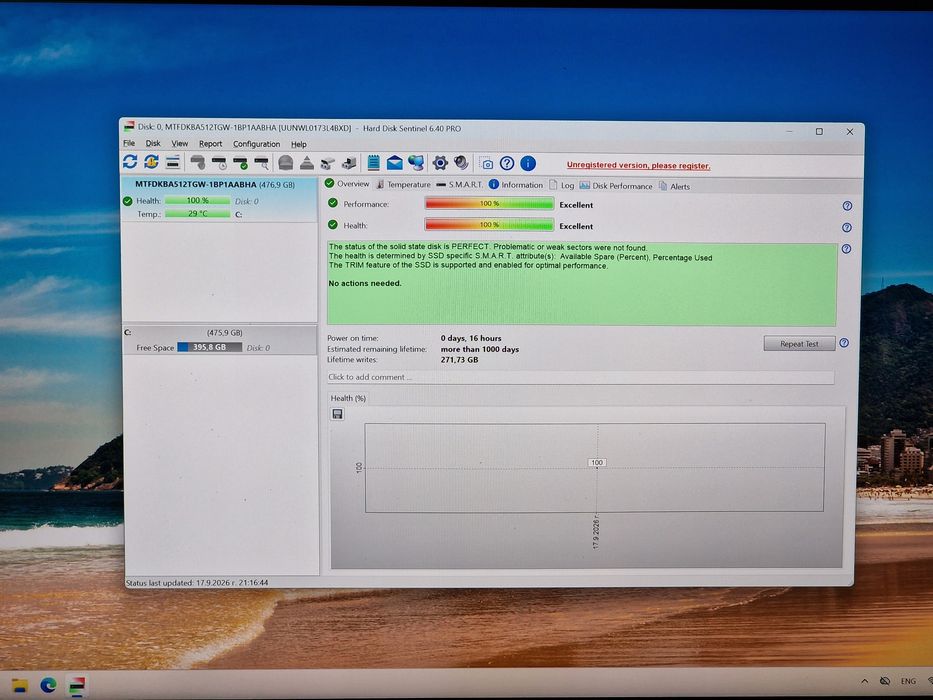Click the grey stethoscope hardware test icon
Viewport: 933px width, 700px height.
point(198,162)
